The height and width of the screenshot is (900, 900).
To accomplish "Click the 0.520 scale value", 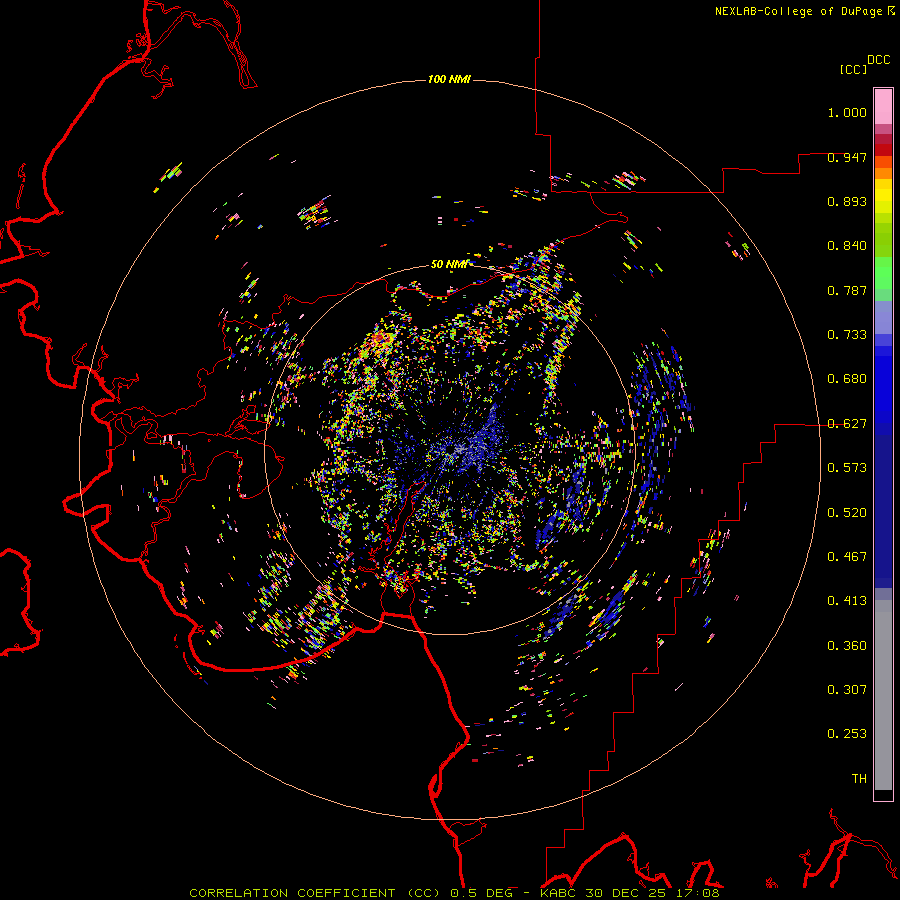I will 847,513.
